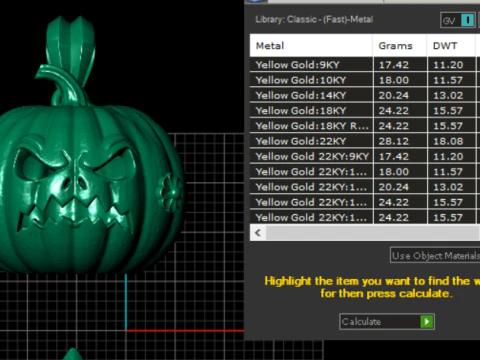Viewport: 480px width, 360px height.
Task: Click the Calculate button
Action: [x=387, y=322]
